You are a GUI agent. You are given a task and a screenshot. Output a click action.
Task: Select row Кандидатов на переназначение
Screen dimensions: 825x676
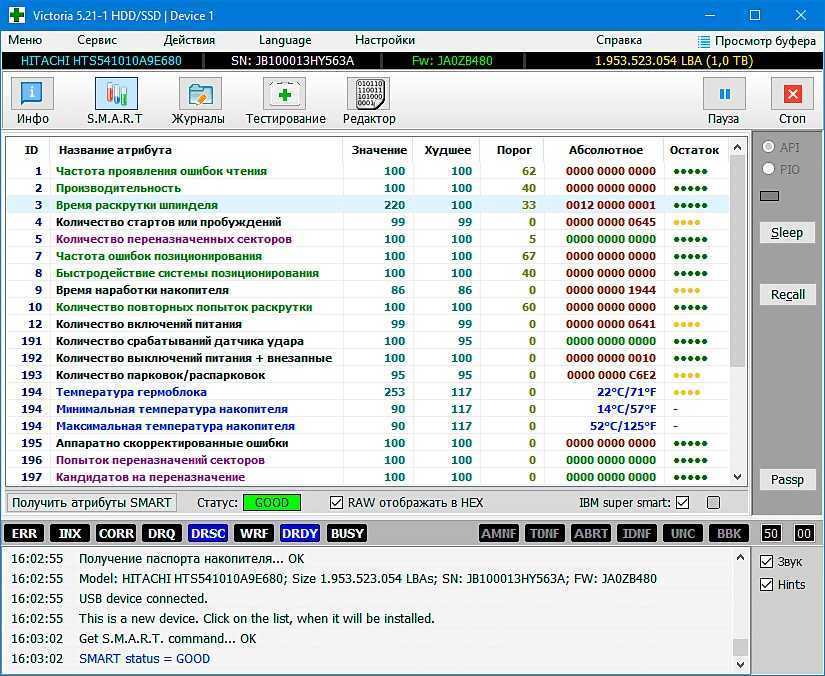pyautogui.click(x=368, y=477)
